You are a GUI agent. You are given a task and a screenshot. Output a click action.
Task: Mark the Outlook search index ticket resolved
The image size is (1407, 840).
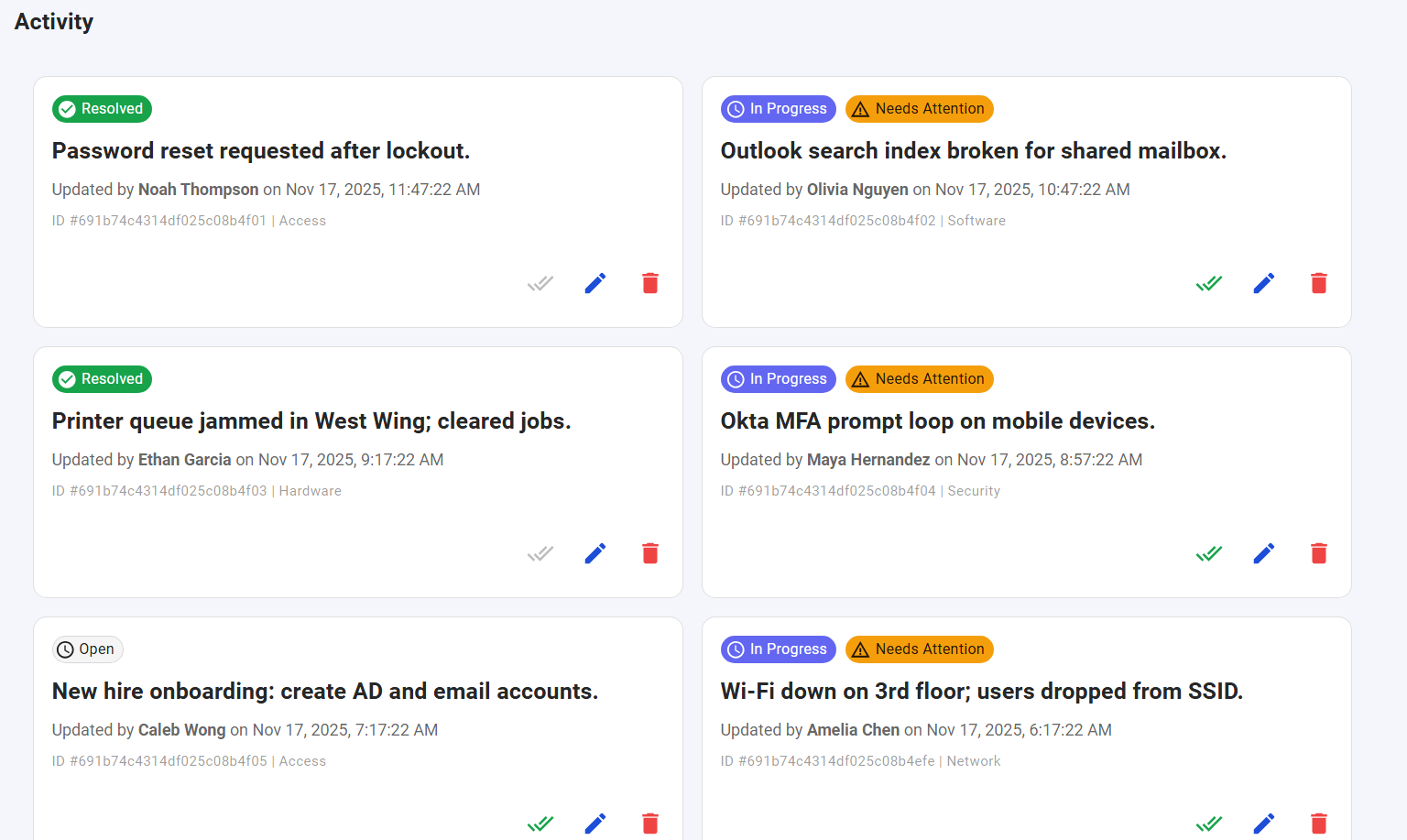(1208, 283)
